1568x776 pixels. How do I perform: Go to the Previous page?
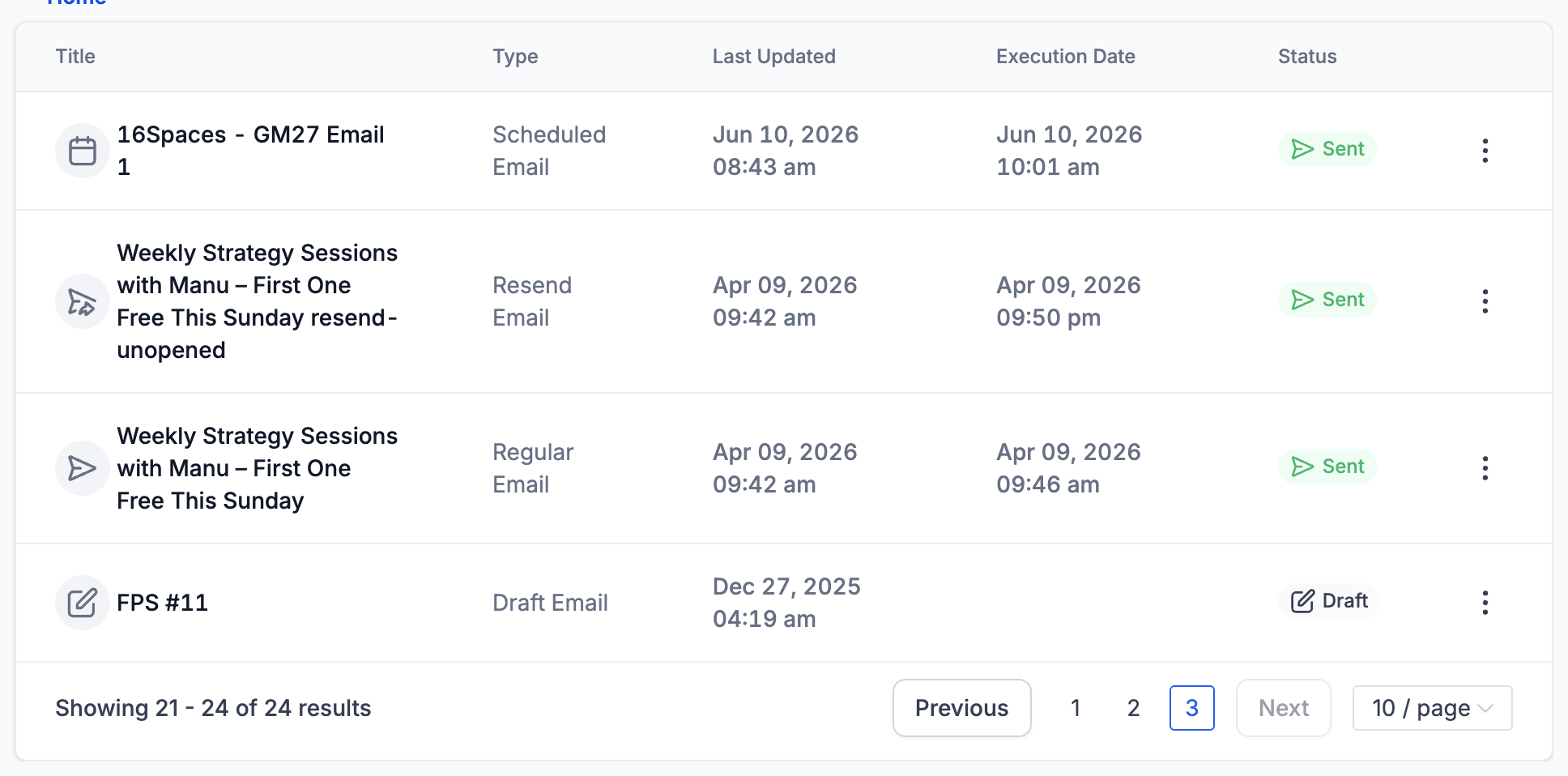pyautogui.click(x=961, y=708)
